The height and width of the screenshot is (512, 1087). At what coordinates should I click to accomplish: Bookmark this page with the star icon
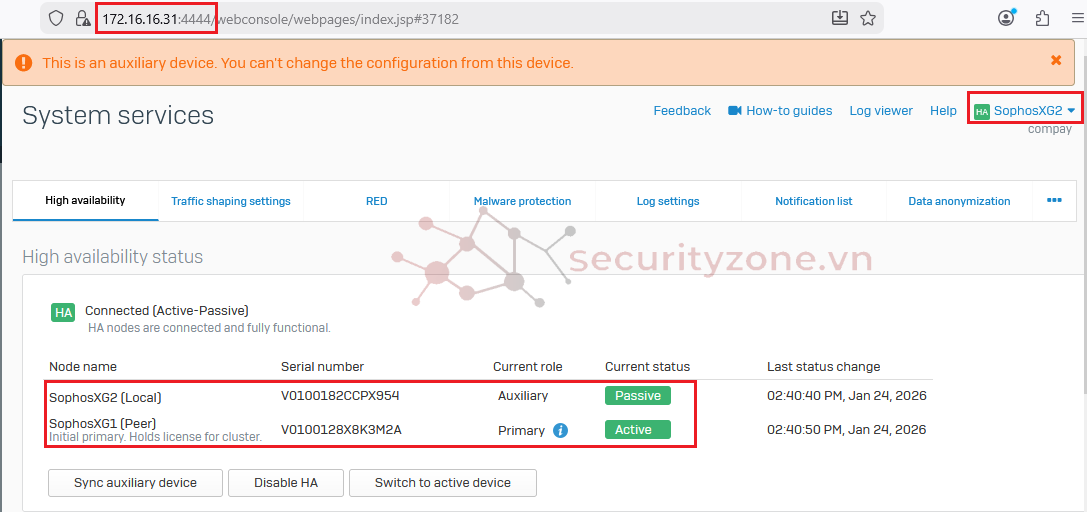tap(868, 18)
